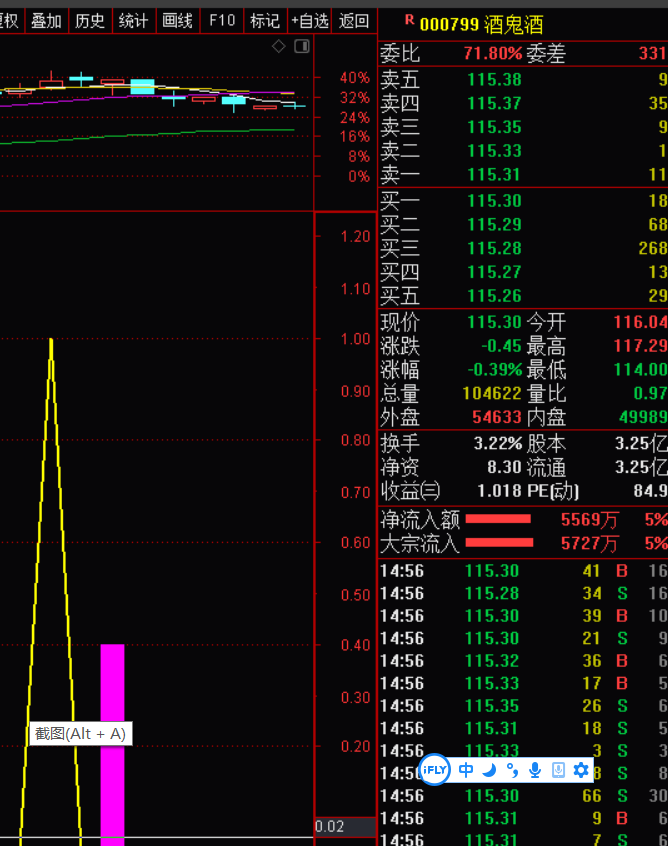The width and height of the screenshot is (668, 846).
Task: Open the F10 company info
Action: point(222,21)
